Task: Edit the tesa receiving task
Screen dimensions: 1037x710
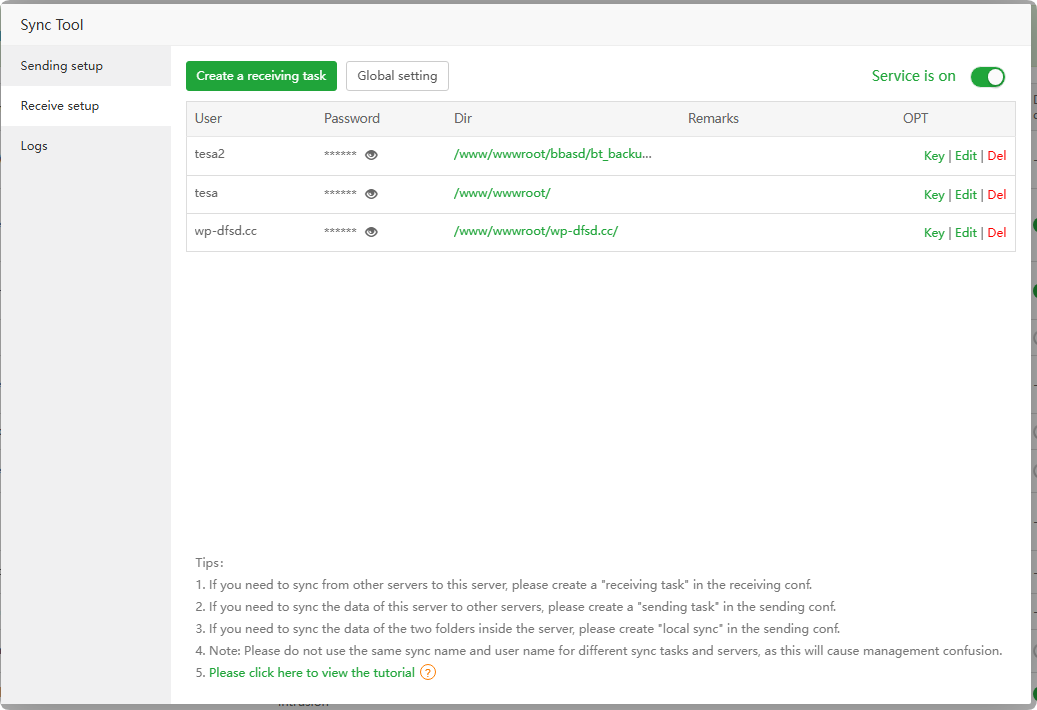Action: pos(965,195)
